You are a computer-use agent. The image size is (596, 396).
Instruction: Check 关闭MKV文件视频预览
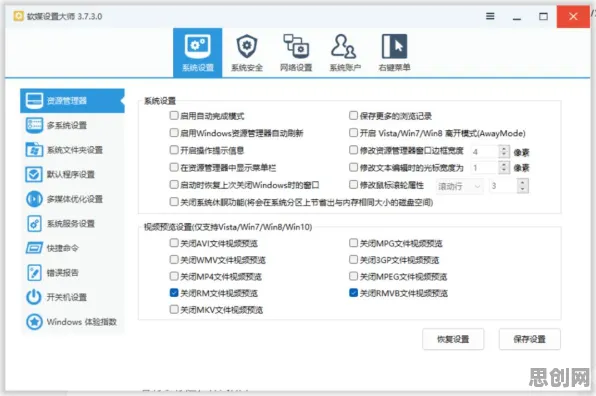[174, 309]
